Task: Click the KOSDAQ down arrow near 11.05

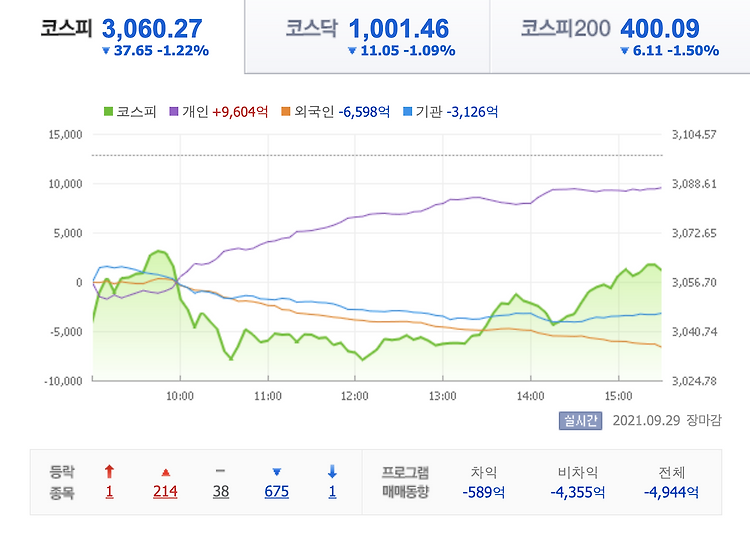Action: pos(353,51)
